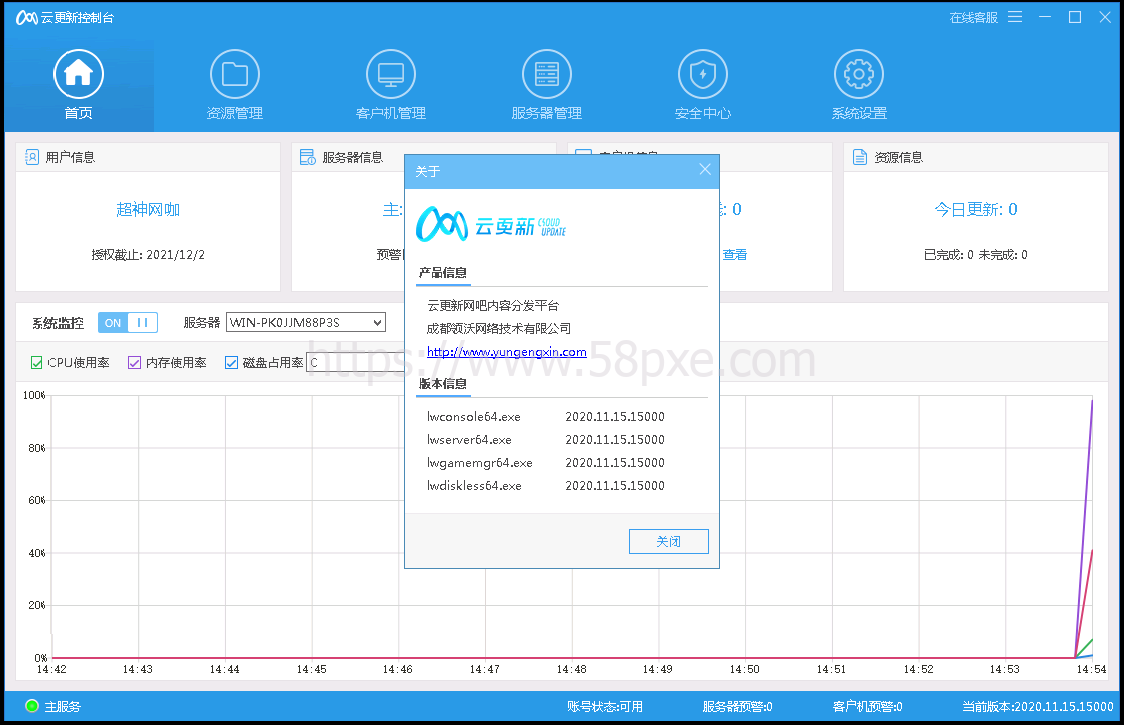The height and width of the screenshot is (725, 1124).
Task: Click the 云更新 logo in About dialog
Action: (492, 224)
